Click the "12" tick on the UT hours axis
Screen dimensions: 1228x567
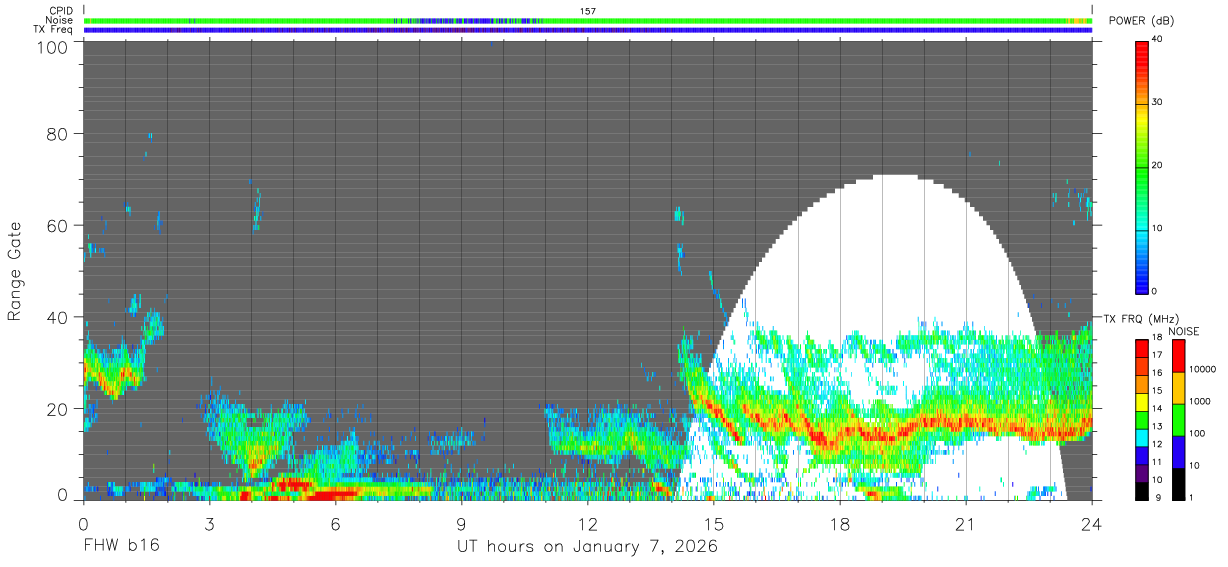tap(588, 523)
